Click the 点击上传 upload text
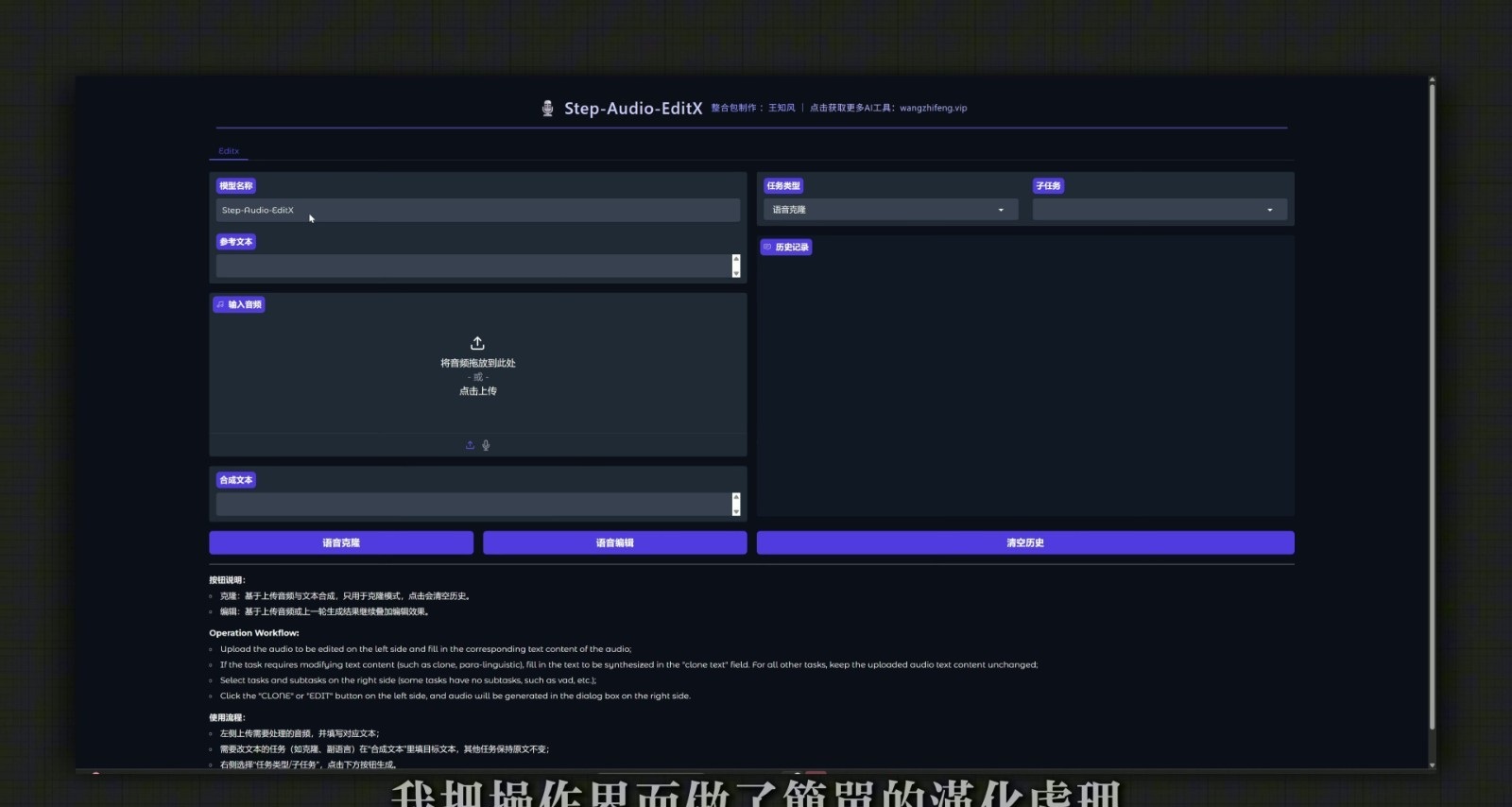This screenshot has width=1512, height=807. pyautogui.click(x=477, y=391)
